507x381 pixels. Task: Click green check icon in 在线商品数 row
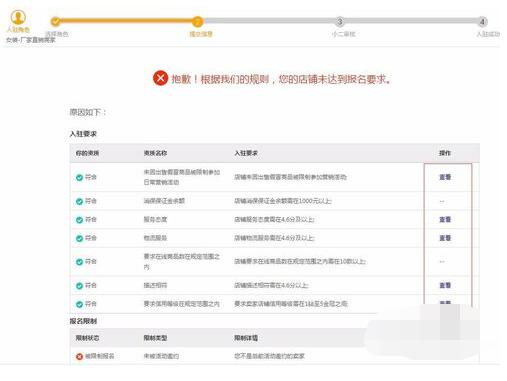point(79,262)
